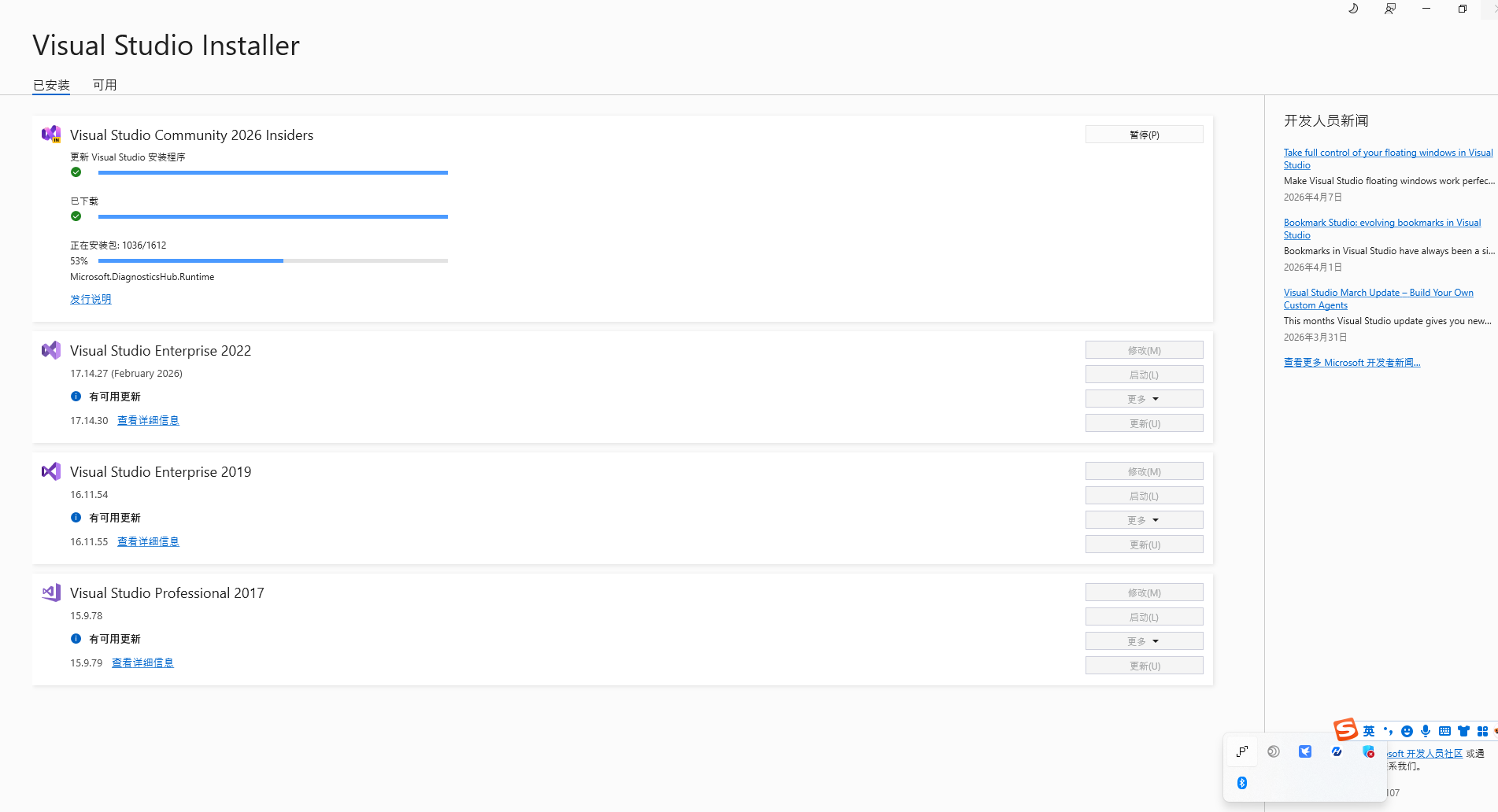Click the Microsoft.DiagnosticsHub.Runtime package text

[x=142, y=277]
